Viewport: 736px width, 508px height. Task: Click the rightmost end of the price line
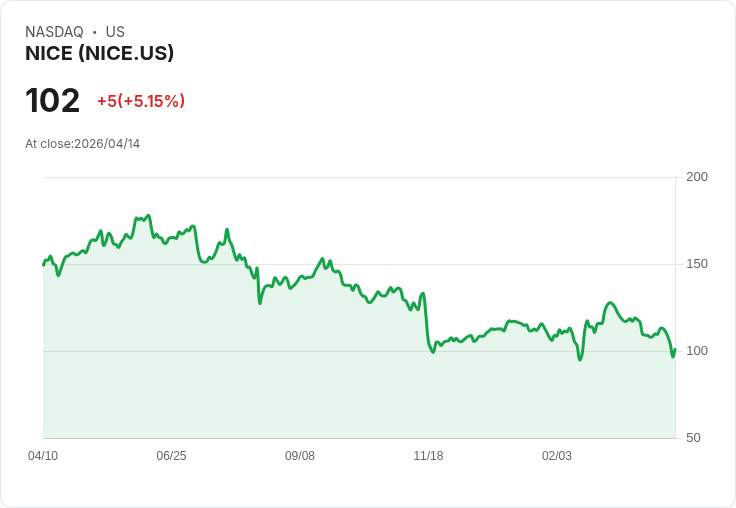pyautogui.click(x=675, y=350)
